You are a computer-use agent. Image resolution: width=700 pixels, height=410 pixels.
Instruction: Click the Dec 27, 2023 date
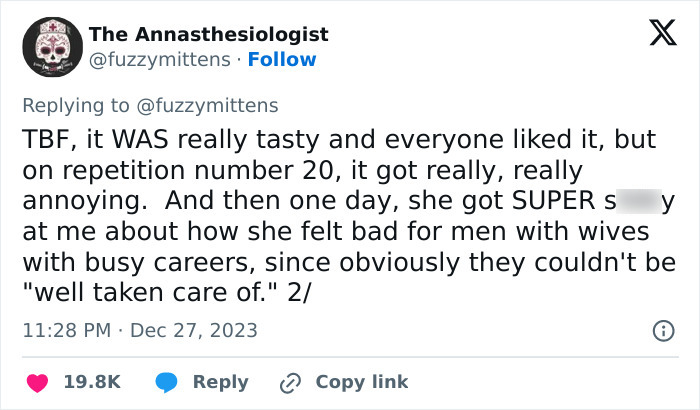coord(192,330)
